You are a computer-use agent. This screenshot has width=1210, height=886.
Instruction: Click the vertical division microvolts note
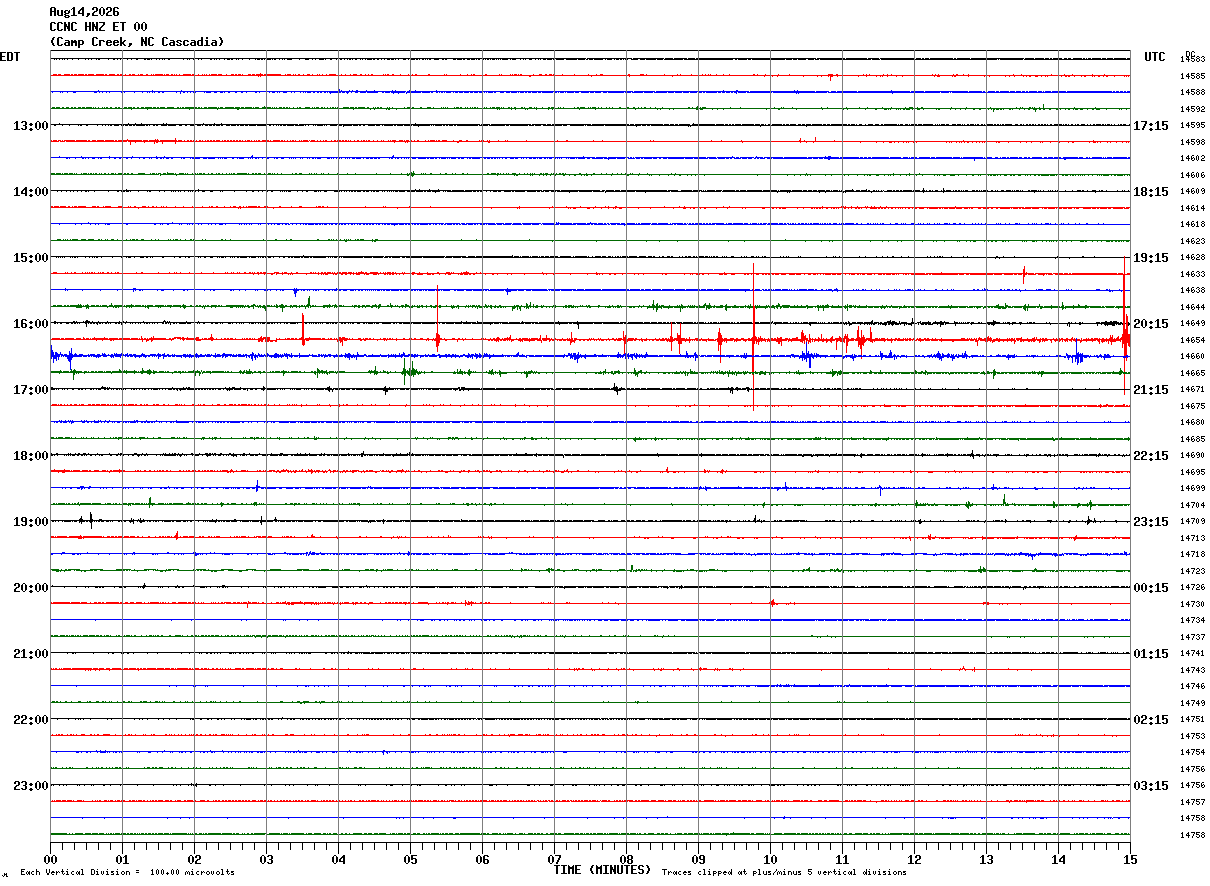point(127,873)
